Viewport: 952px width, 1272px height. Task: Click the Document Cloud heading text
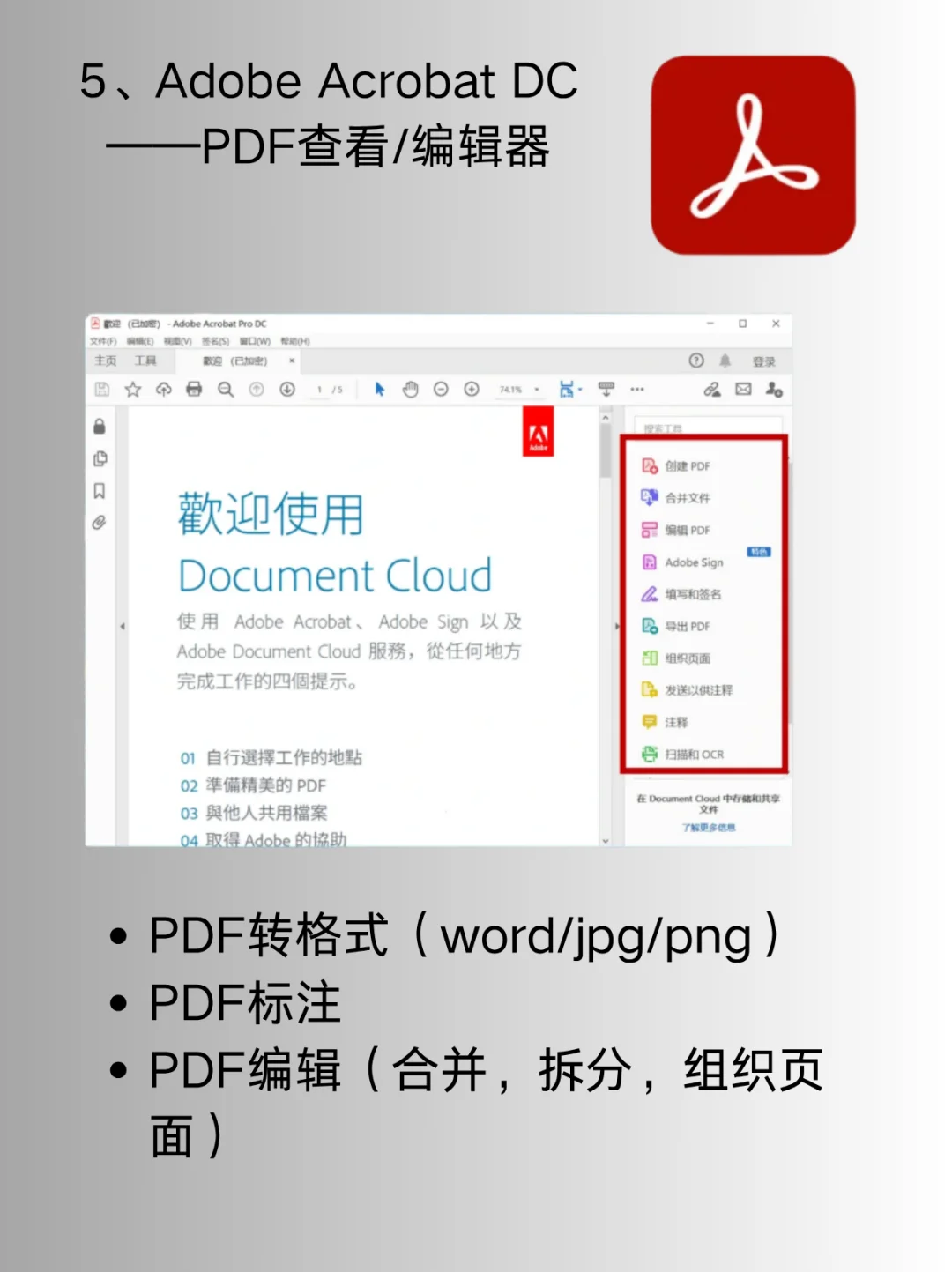335,576
